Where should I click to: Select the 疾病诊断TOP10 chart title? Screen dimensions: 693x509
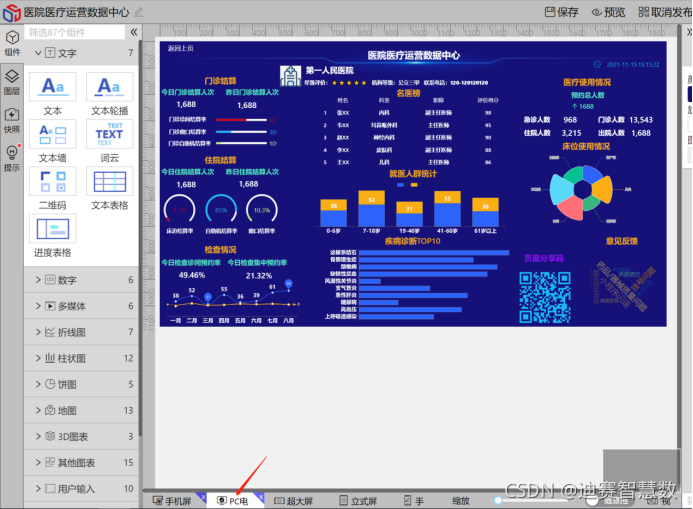(x=412, y=241)
